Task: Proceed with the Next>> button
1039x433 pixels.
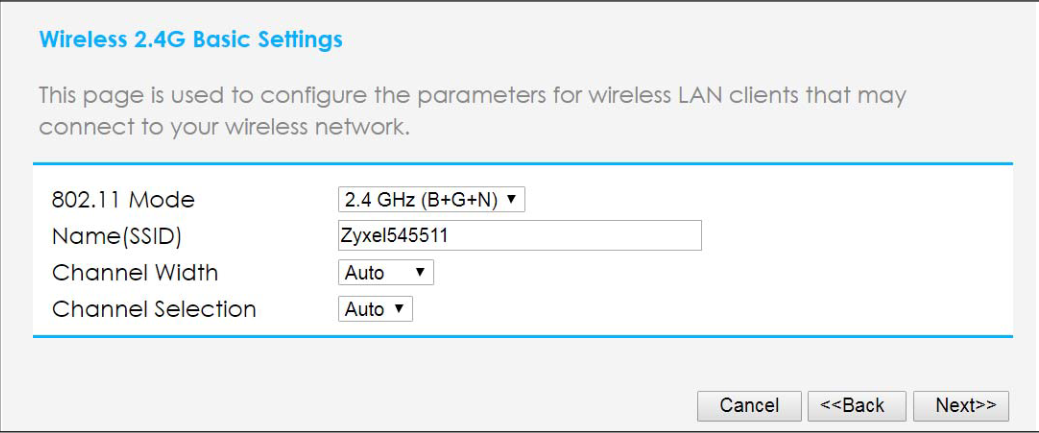Action: pos(960,405)
